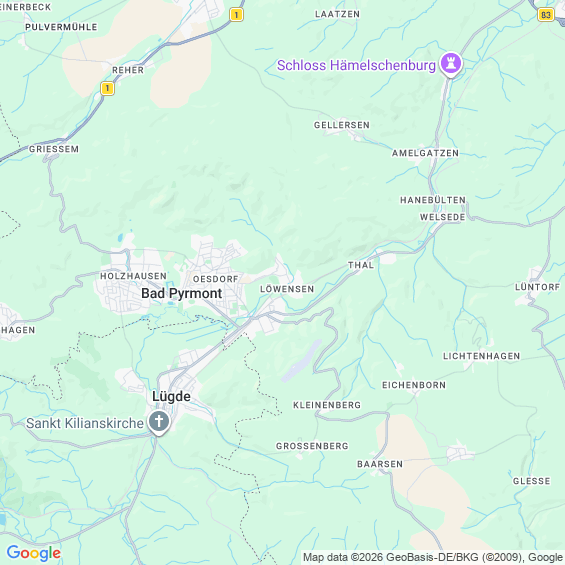
Task: Click the Lügde town label
Action: (171, 396)
